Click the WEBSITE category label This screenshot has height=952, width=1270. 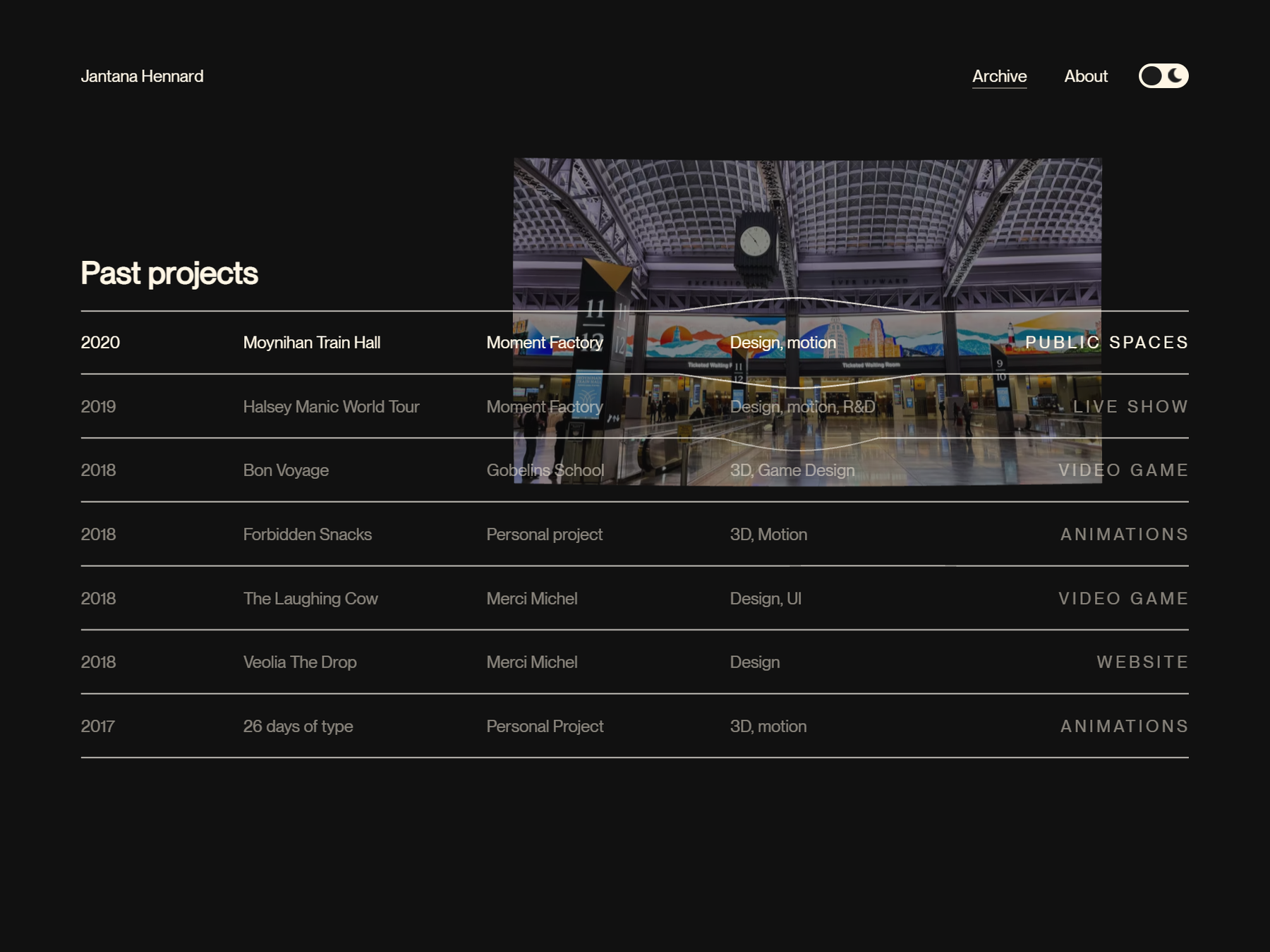point(1142,662)
